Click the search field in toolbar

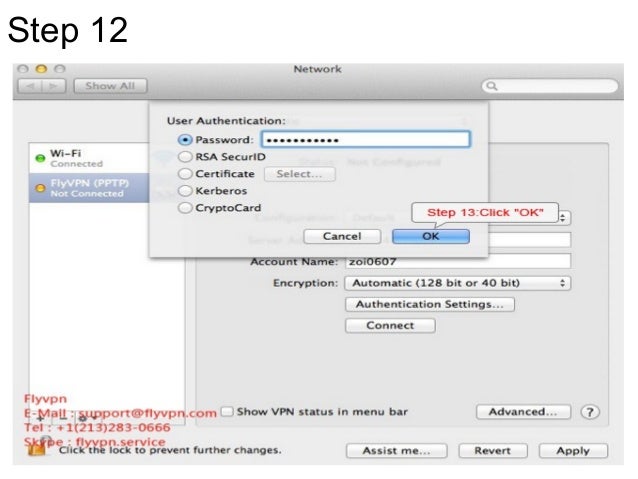[x=550, y=86]
